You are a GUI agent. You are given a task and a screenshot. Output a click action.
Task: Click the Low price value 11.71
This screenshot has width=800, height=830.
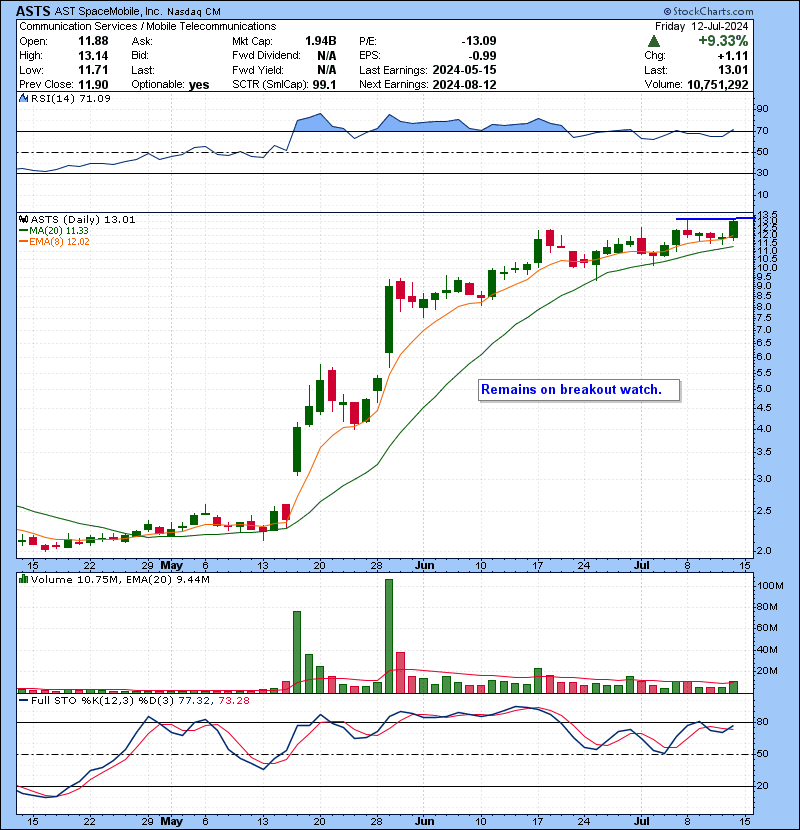(93, 70)
